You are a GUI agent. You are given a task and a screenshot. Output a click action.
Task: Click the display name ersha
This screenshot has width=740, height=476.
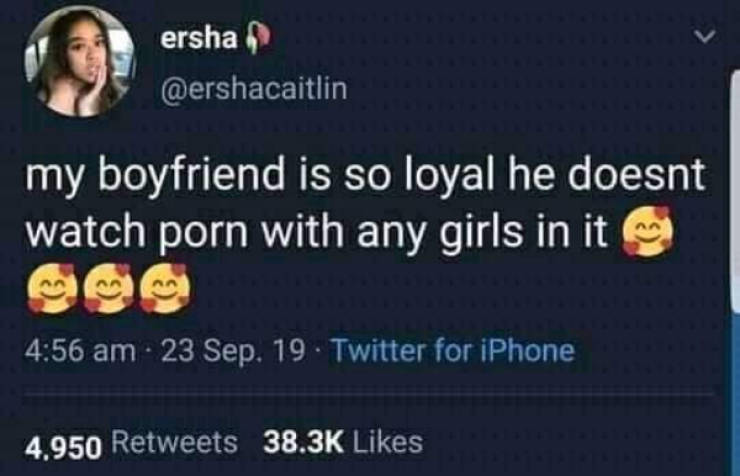(x=198, y=40)
